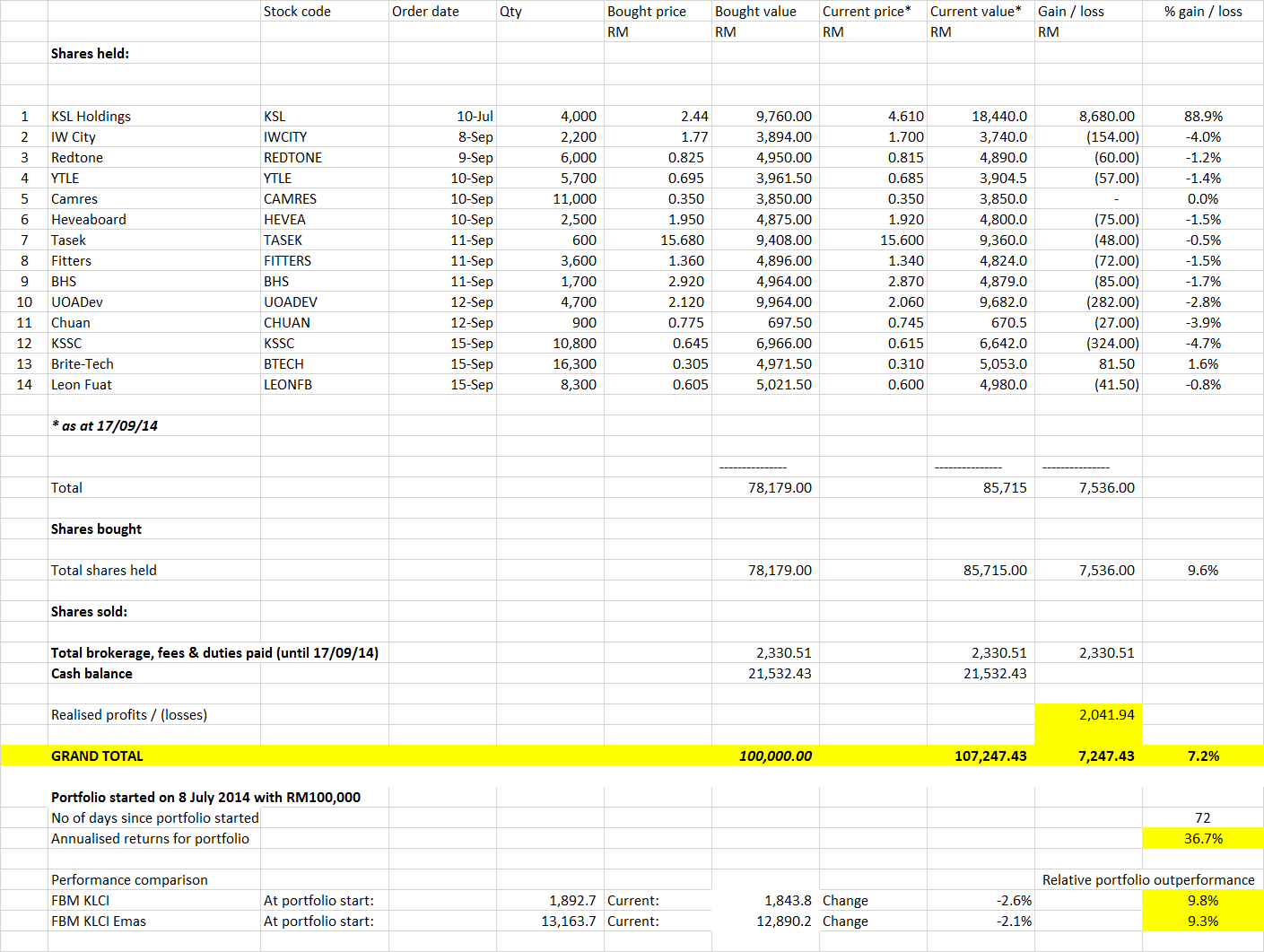Select grand total gain '7,247.43'
The height and width of the screenshot is (952, 1264).
(x=1106, y=756)
